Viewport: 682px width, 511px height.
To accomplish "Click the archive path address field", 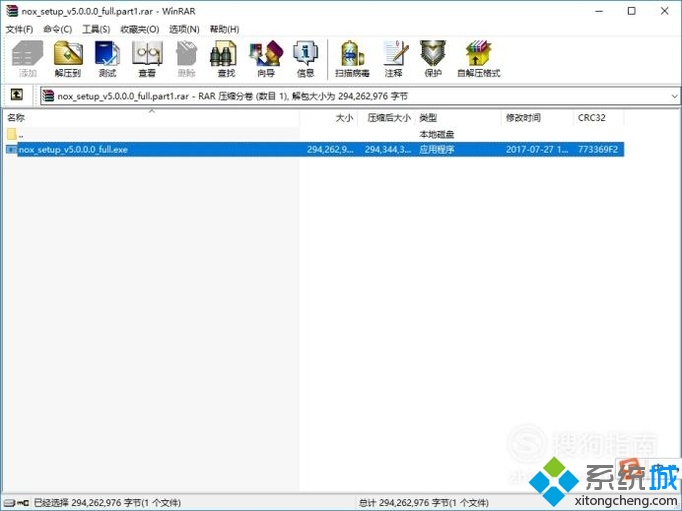I will [x=360, y=96].
